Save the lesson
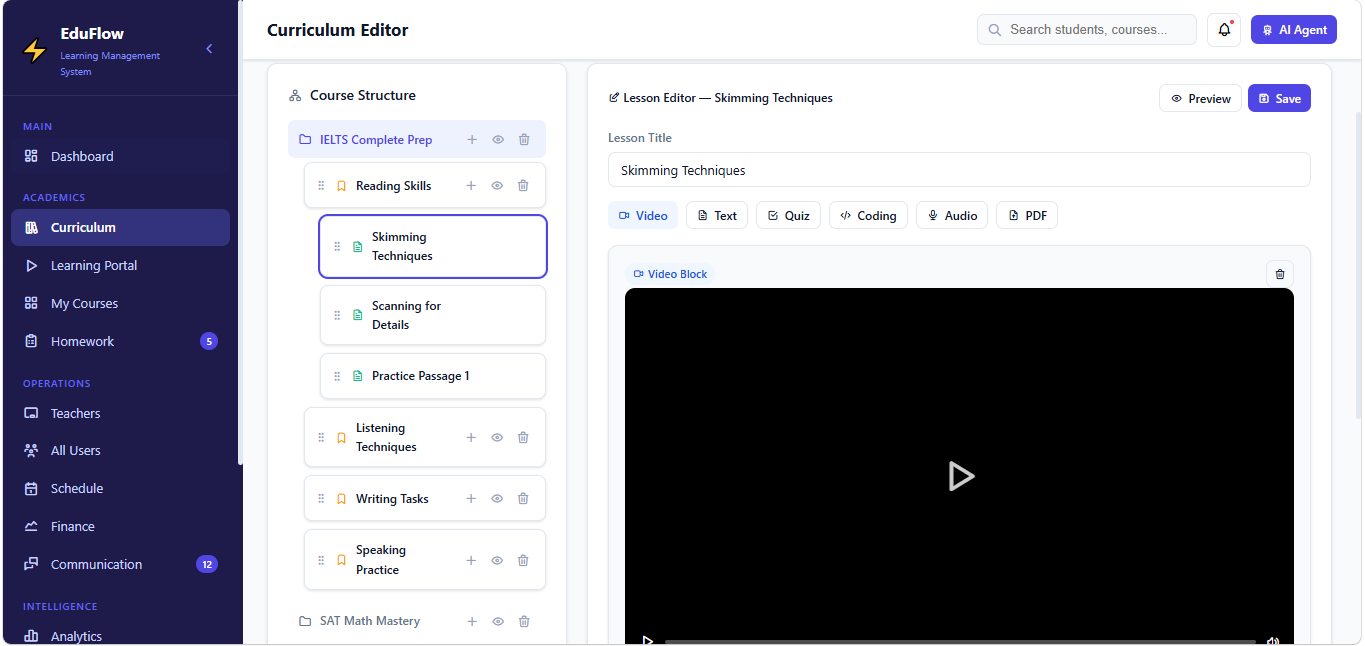 tap(1279, 98)
